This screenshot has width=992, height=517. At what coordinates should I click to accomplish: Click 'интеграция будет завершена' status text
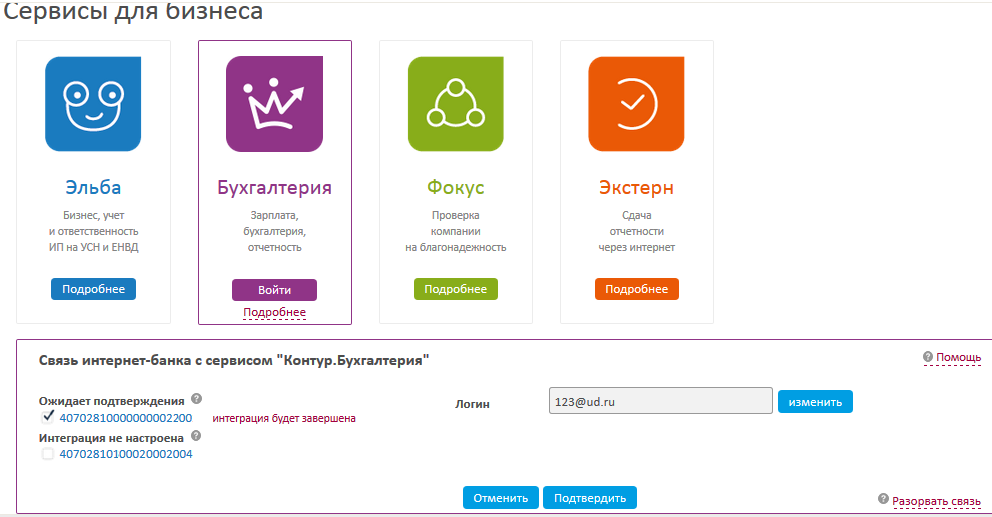coord(284,418)
